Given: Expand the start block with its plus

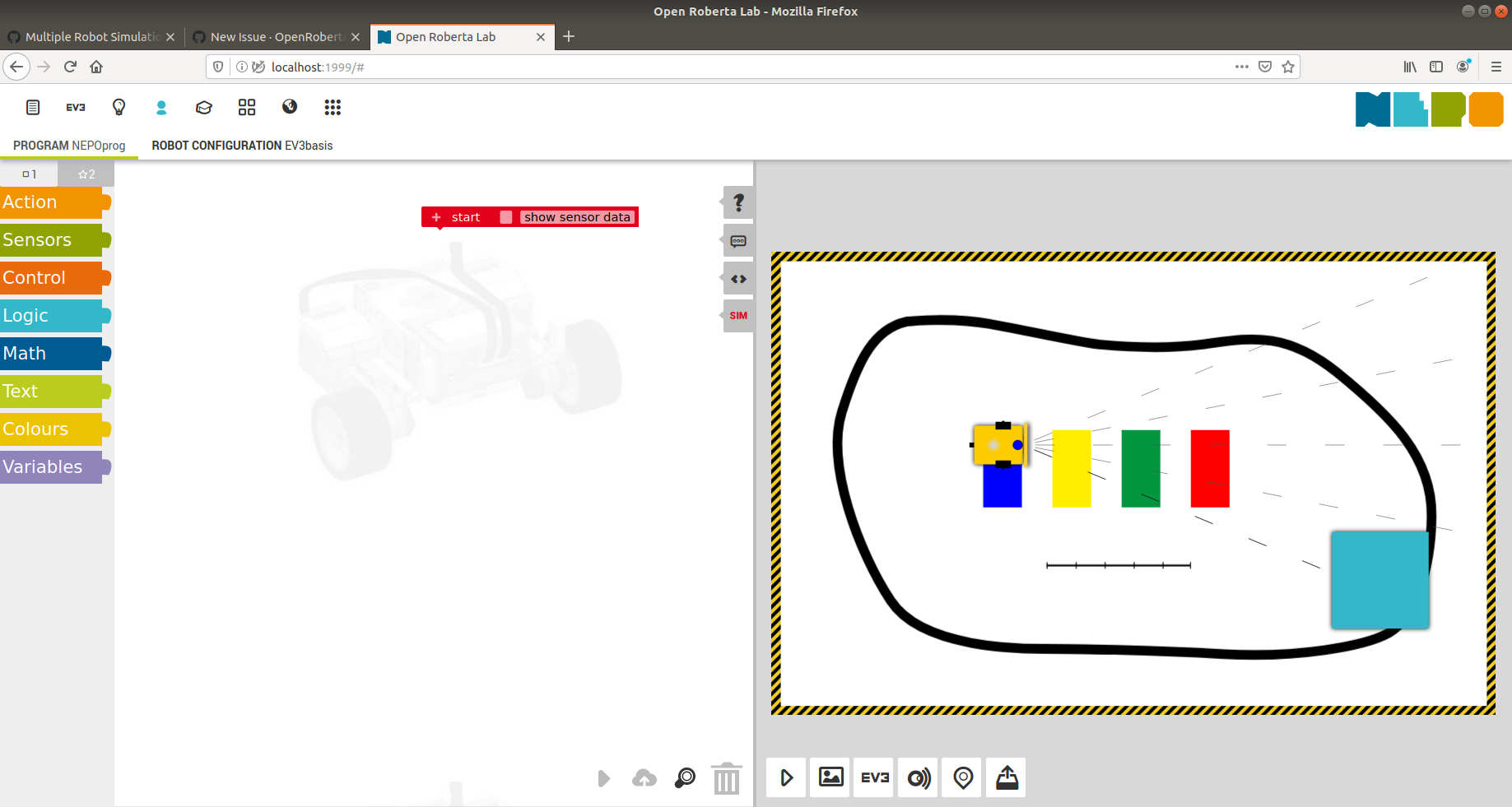Looking at the screenshot, I should pos(435,216).
